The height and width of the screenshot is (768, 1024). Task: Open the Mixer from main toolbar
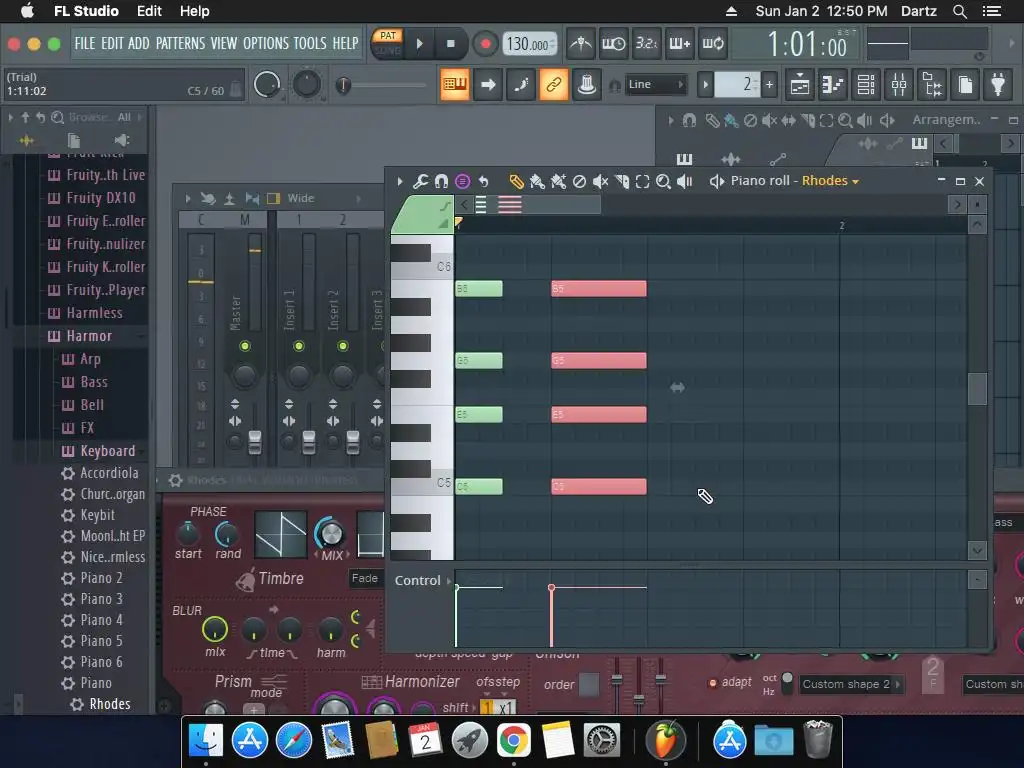[x=899, y=84]
